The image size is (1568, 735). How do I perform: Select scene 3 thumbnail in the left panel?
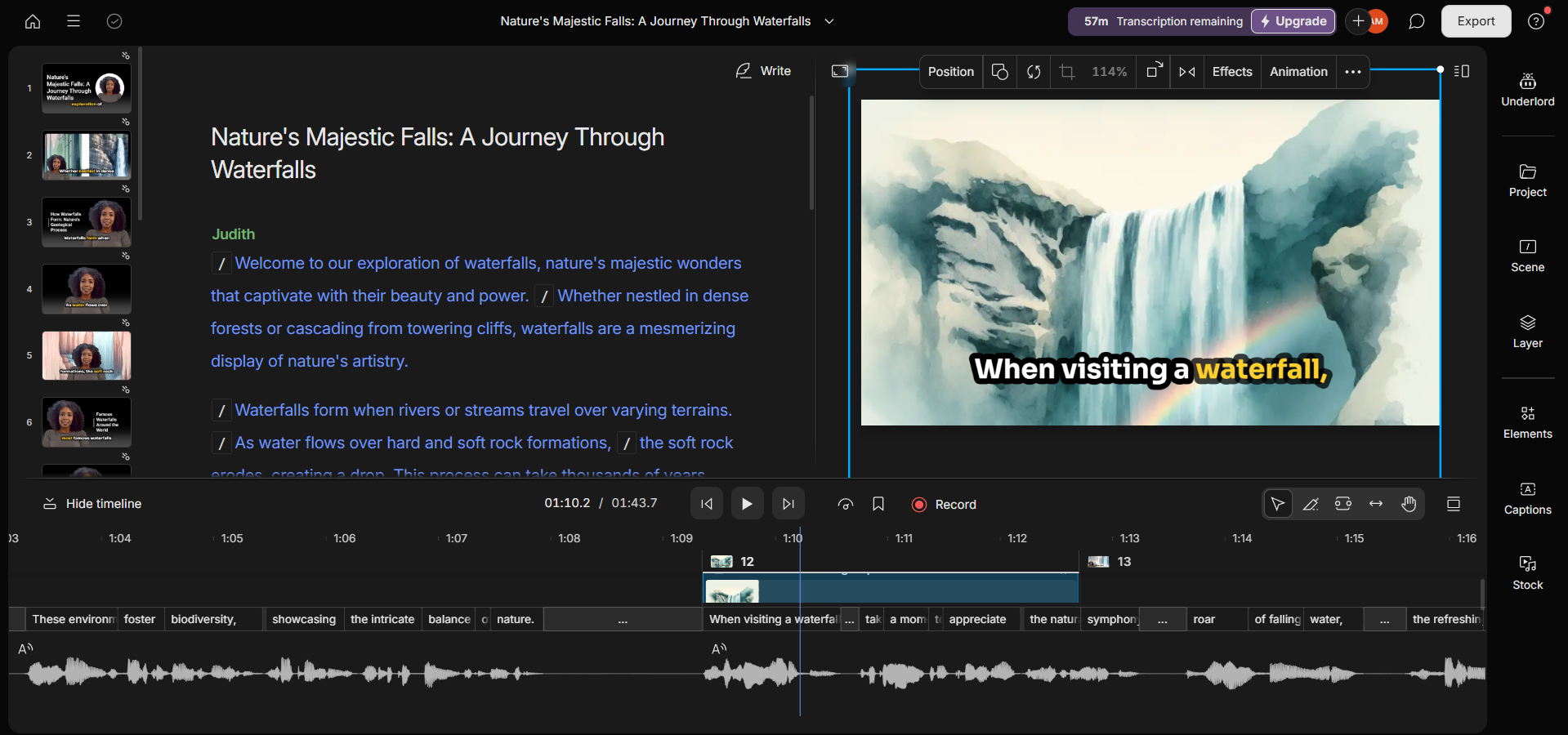tap(86, 221)
